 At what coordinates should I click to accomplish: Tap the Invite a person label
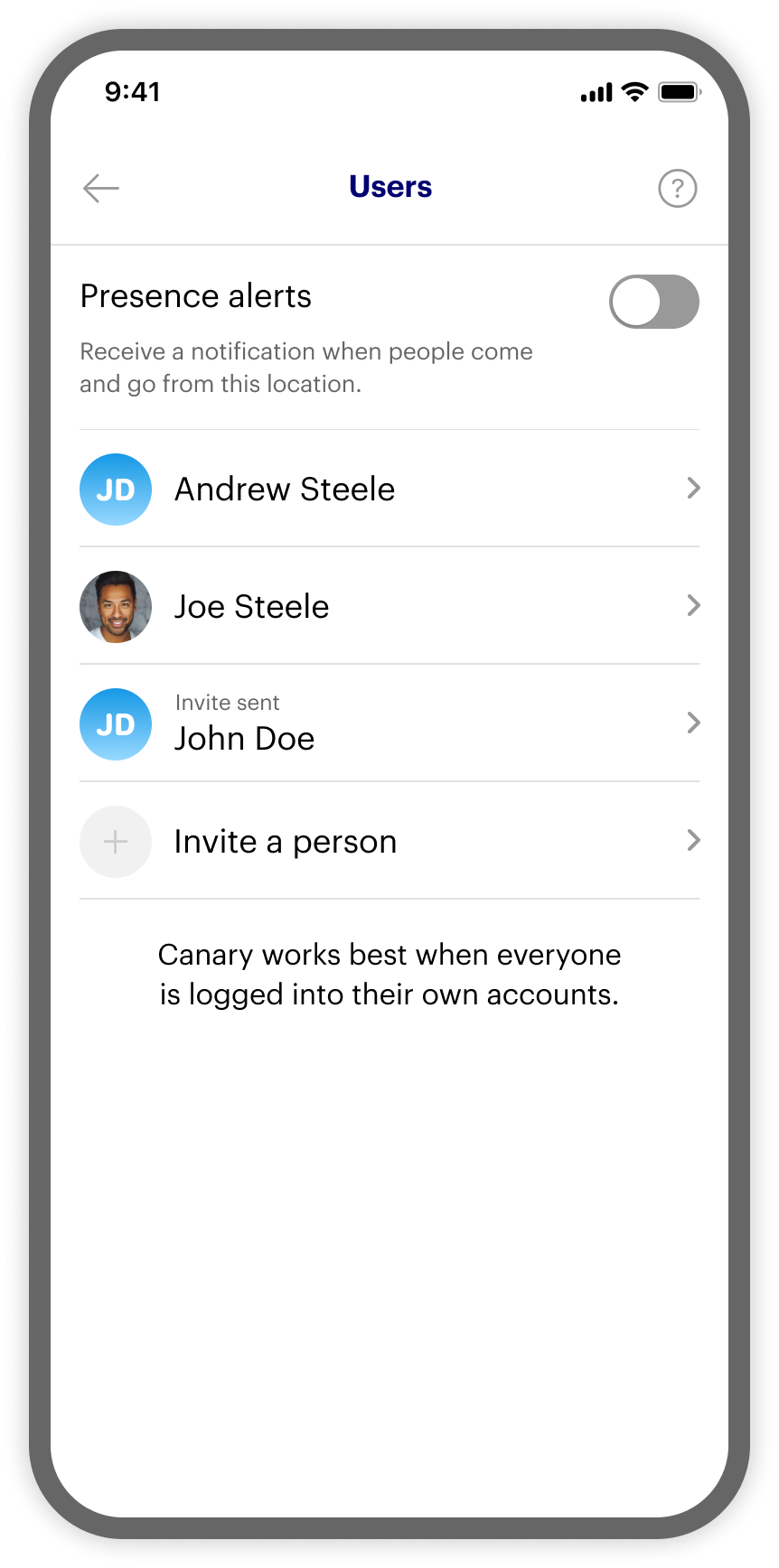click(286, 842)
